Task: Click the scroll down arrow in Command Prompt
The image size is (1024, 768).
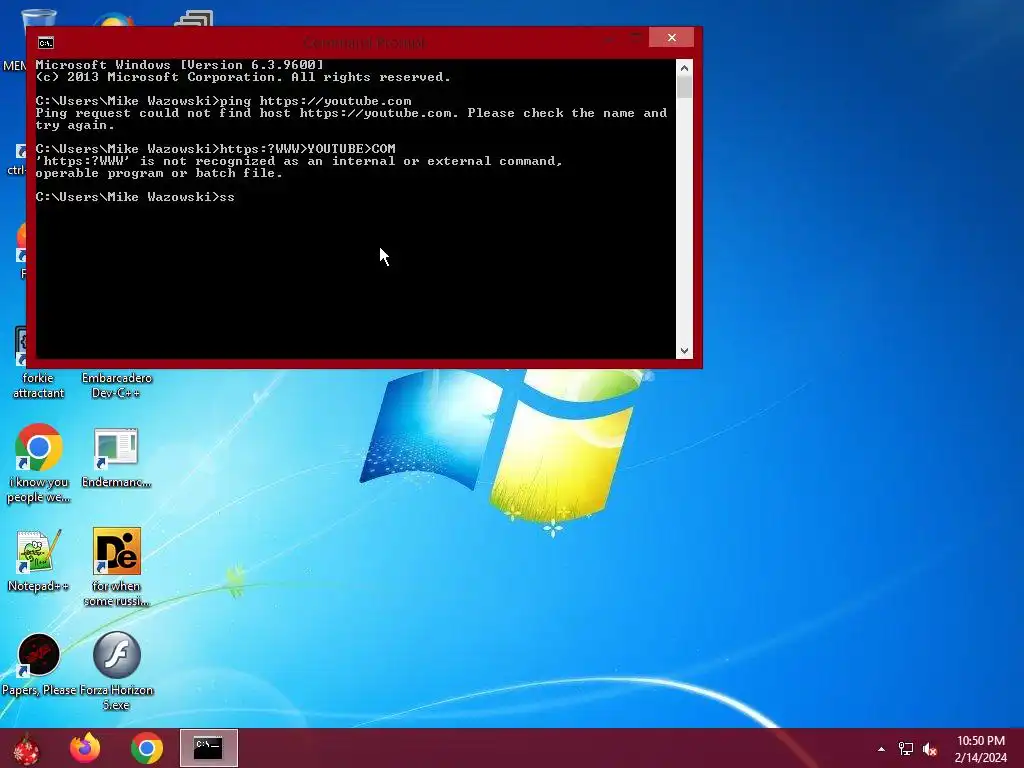Action: click(684, 351)
